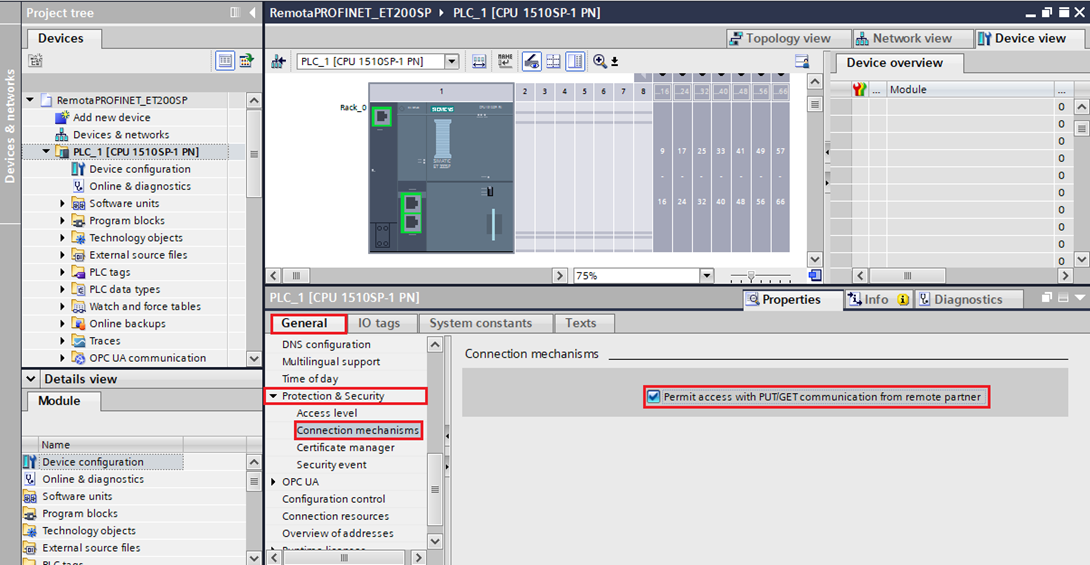Image resolution: width=1090 pixels, height=565 pixels.
Task: Click the go to network view icon
Action: click(278, 61)
